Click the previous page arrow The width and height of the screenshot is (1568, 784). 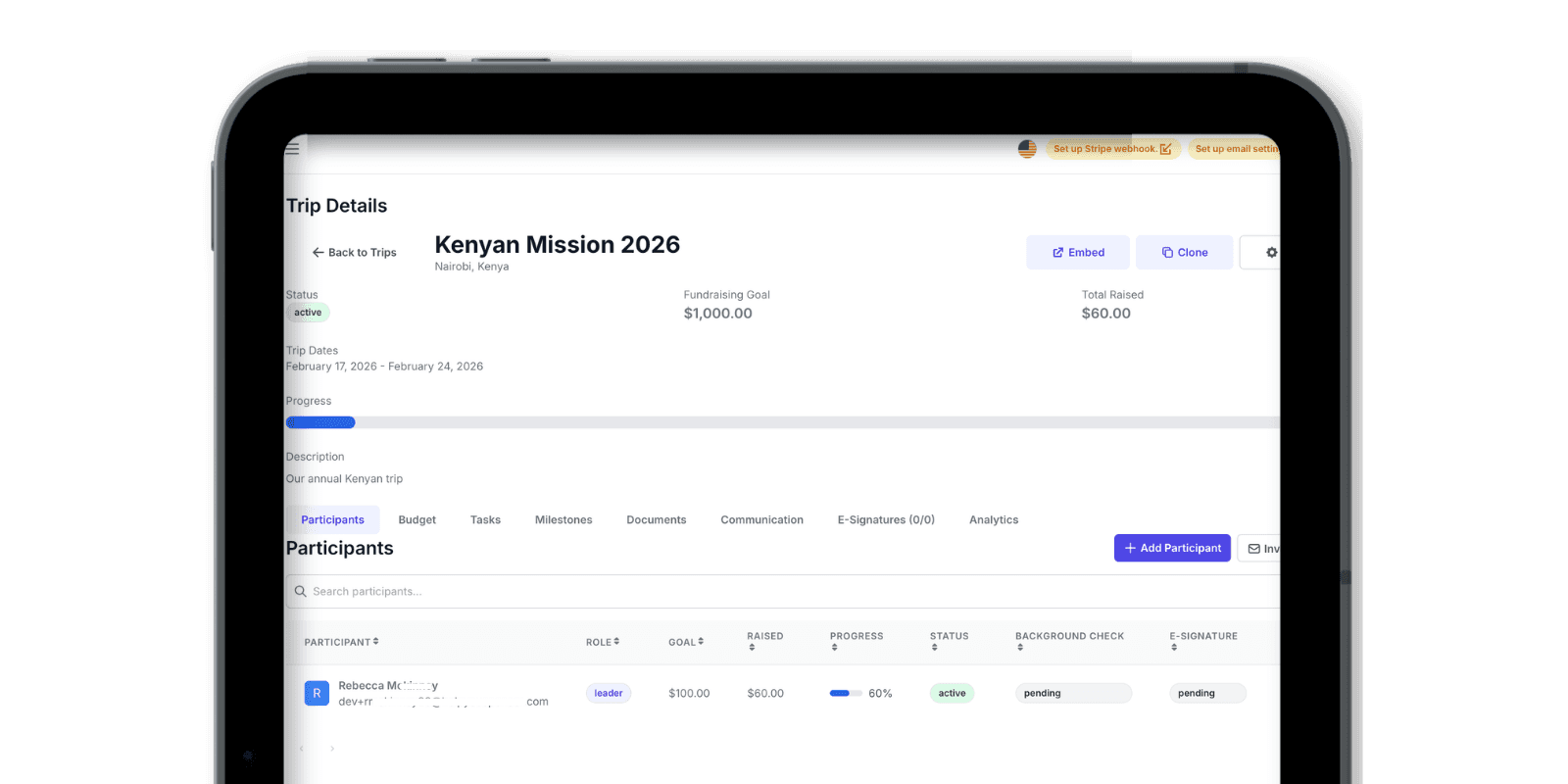click(x=302, y=749)
